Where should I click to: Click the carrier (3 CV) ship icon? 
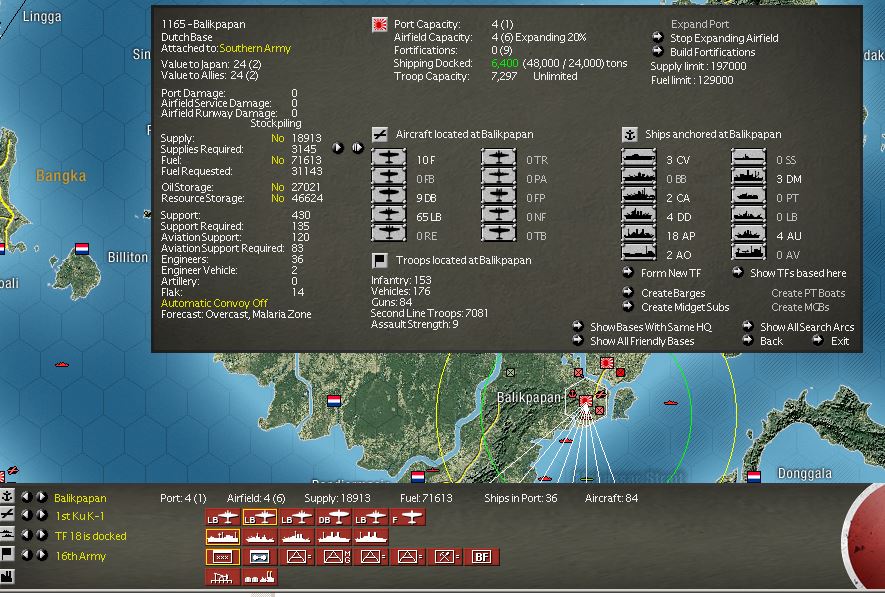[638, 159]
